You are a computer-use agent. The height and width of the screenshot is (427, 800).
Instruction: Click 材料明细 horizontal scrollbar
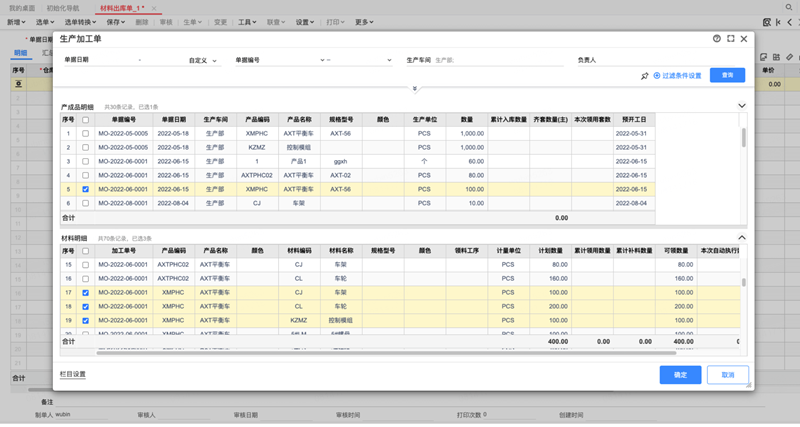[x=386, y=353]
